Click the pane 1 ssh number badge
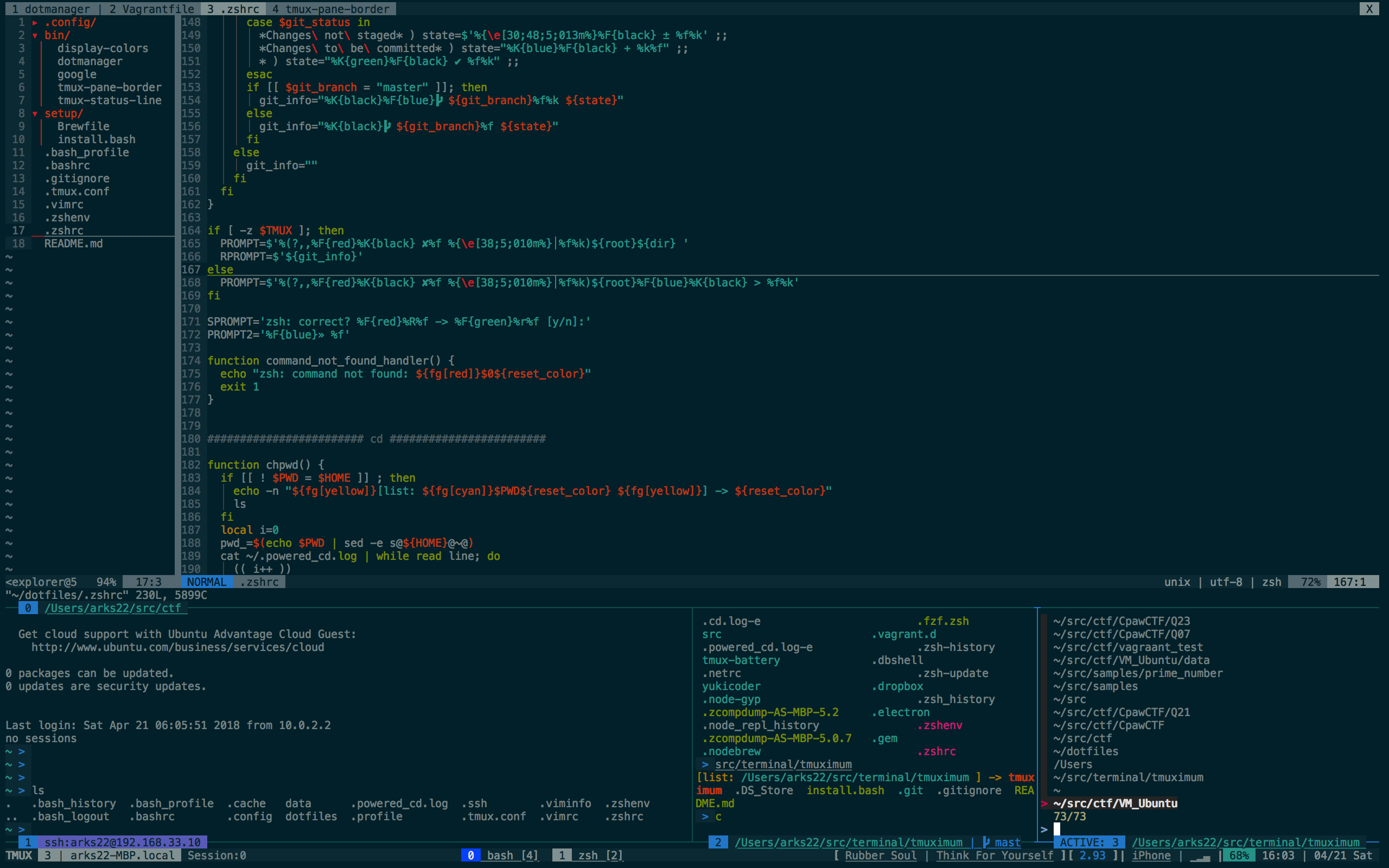The height and width of the screenshot is (868, 1389). pos(28,842)
